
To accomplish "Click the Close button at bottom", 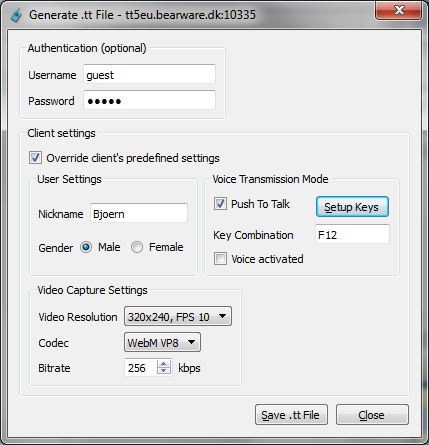I will (372, 415).
